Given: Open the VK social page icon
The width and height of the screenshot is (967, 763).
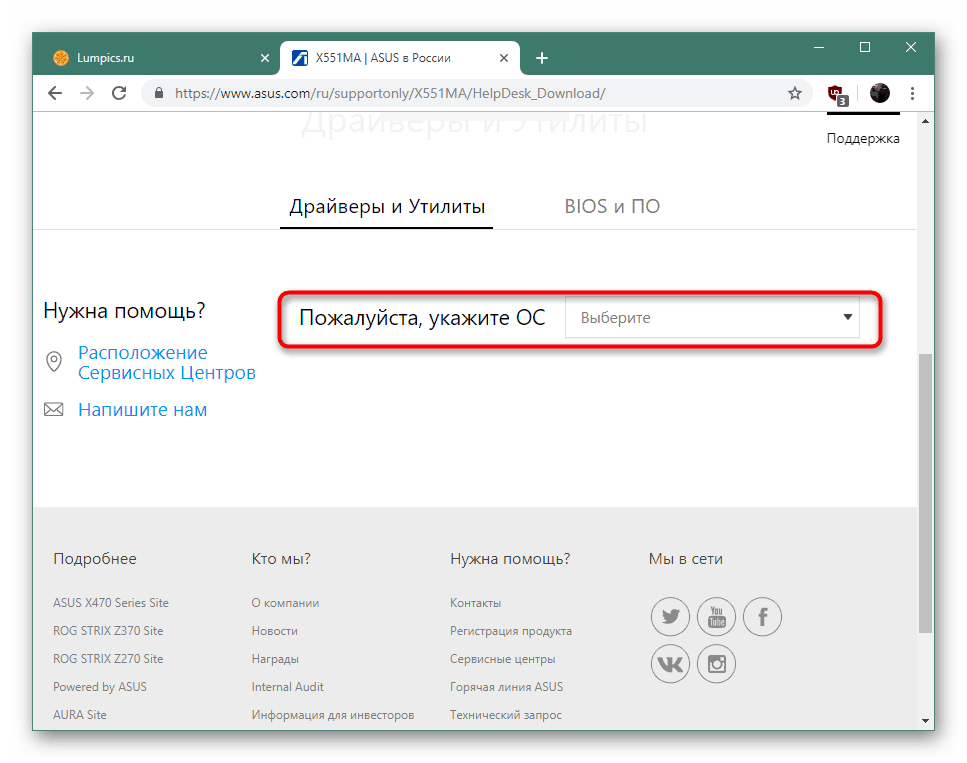Looking at the screenshot, I should (x=670, y=663).
